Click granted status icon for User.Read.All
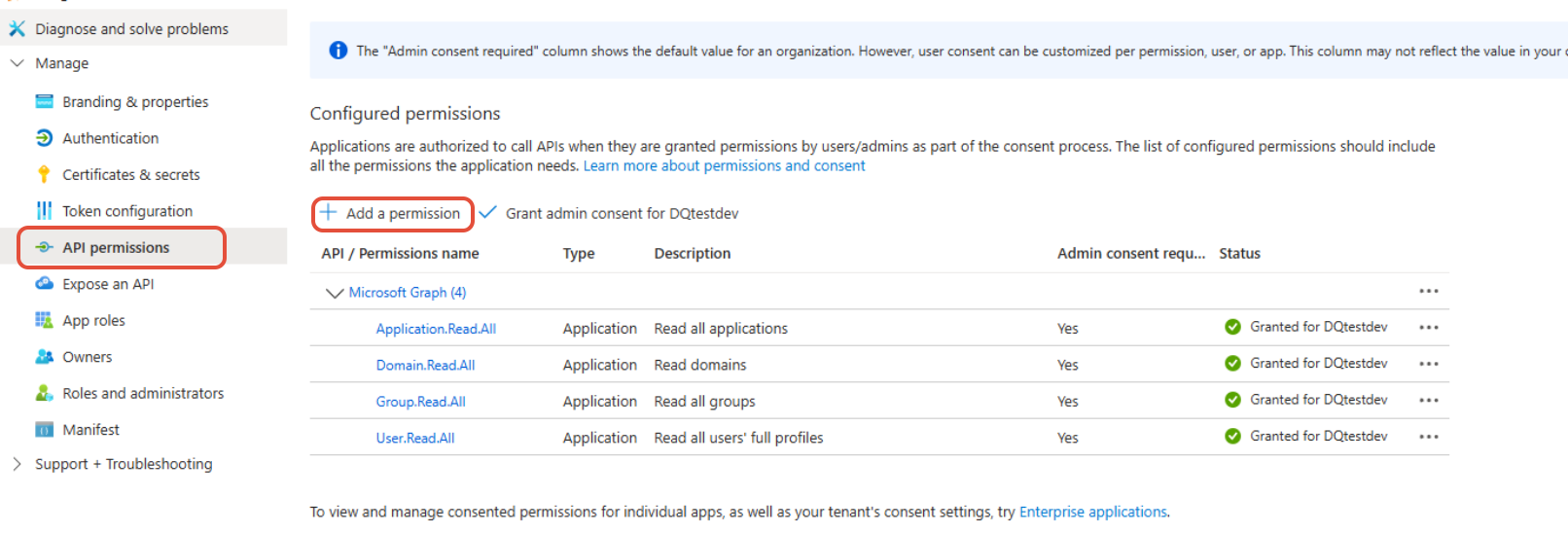The image size is (1568, 534). point(1232,436)
